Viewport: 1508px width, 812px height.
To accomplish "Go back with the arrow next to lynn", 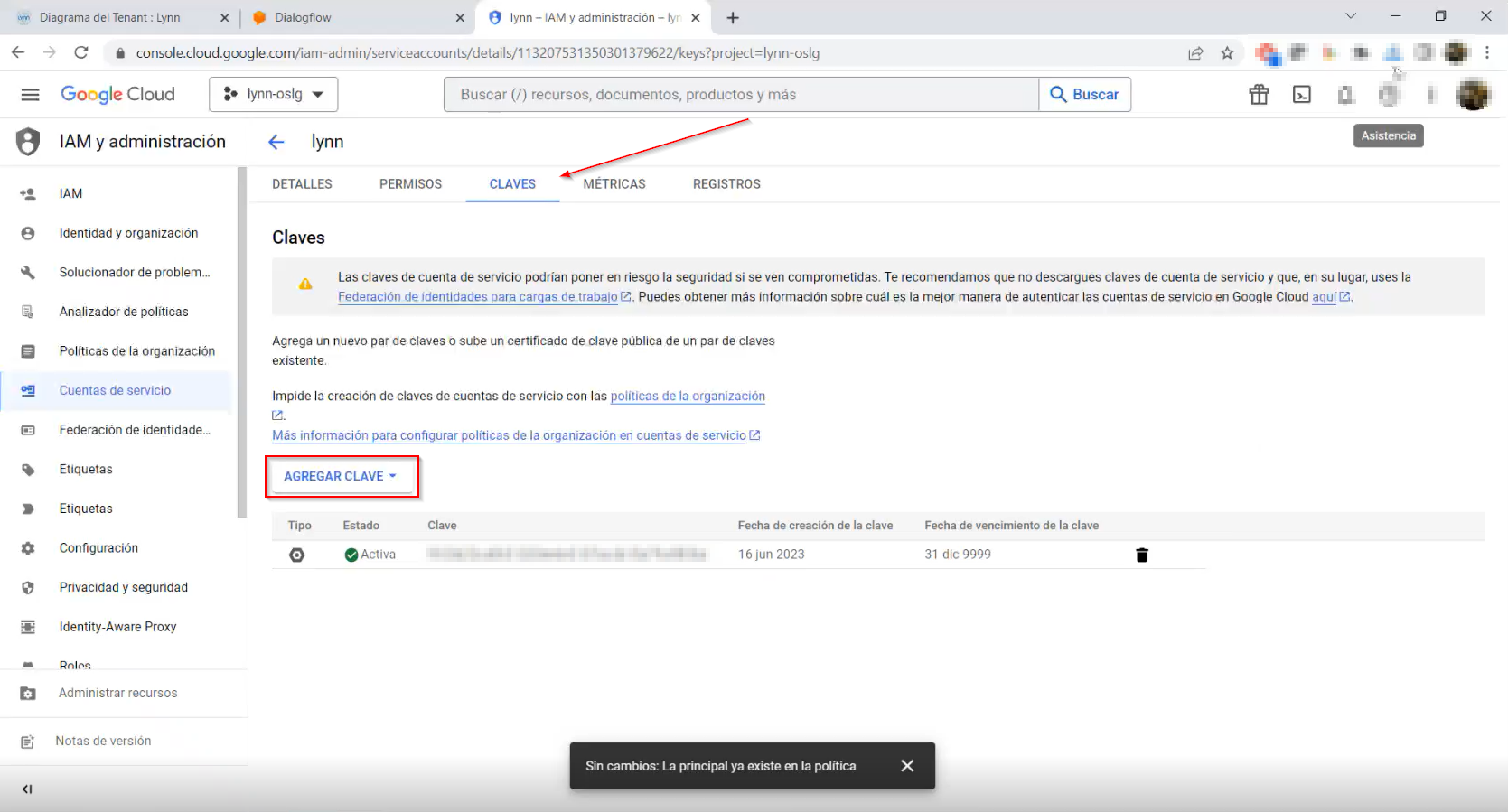I will tap(276, 142).
